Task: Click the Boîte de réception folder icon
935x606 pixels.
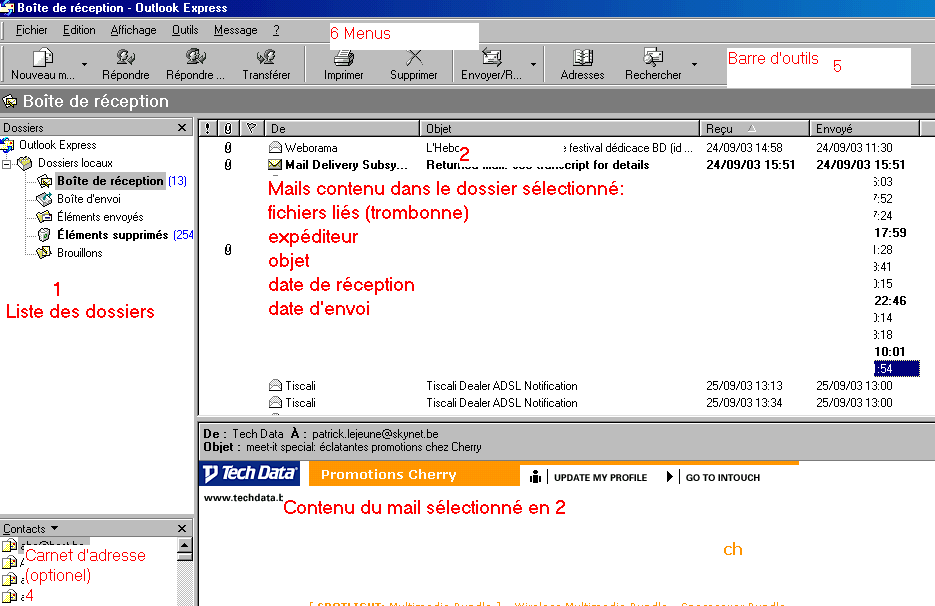Action: pyautogui.click(x=45, y=181)
